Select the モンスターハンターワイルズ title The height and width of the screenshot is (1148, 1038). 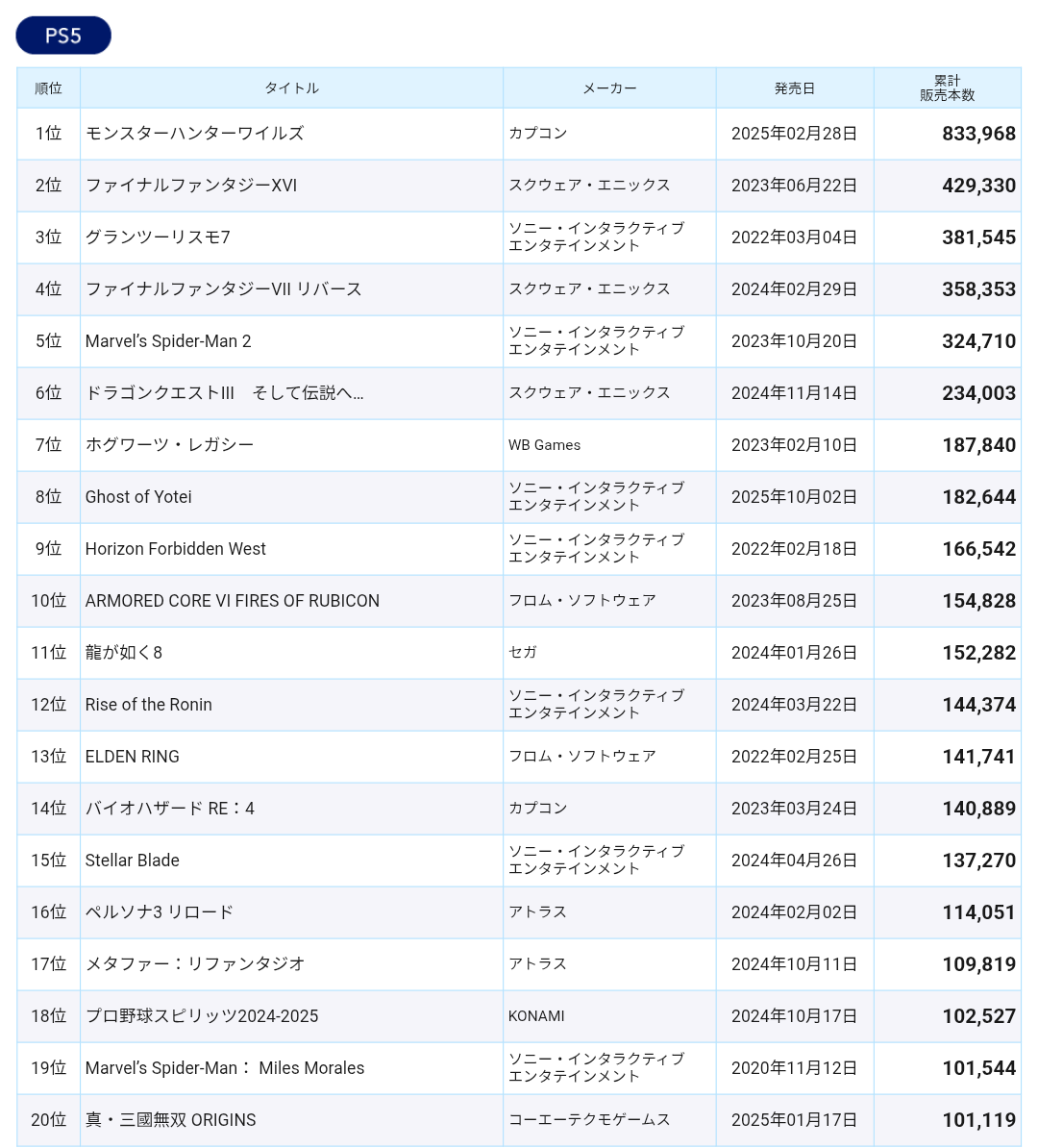point(194,134)
